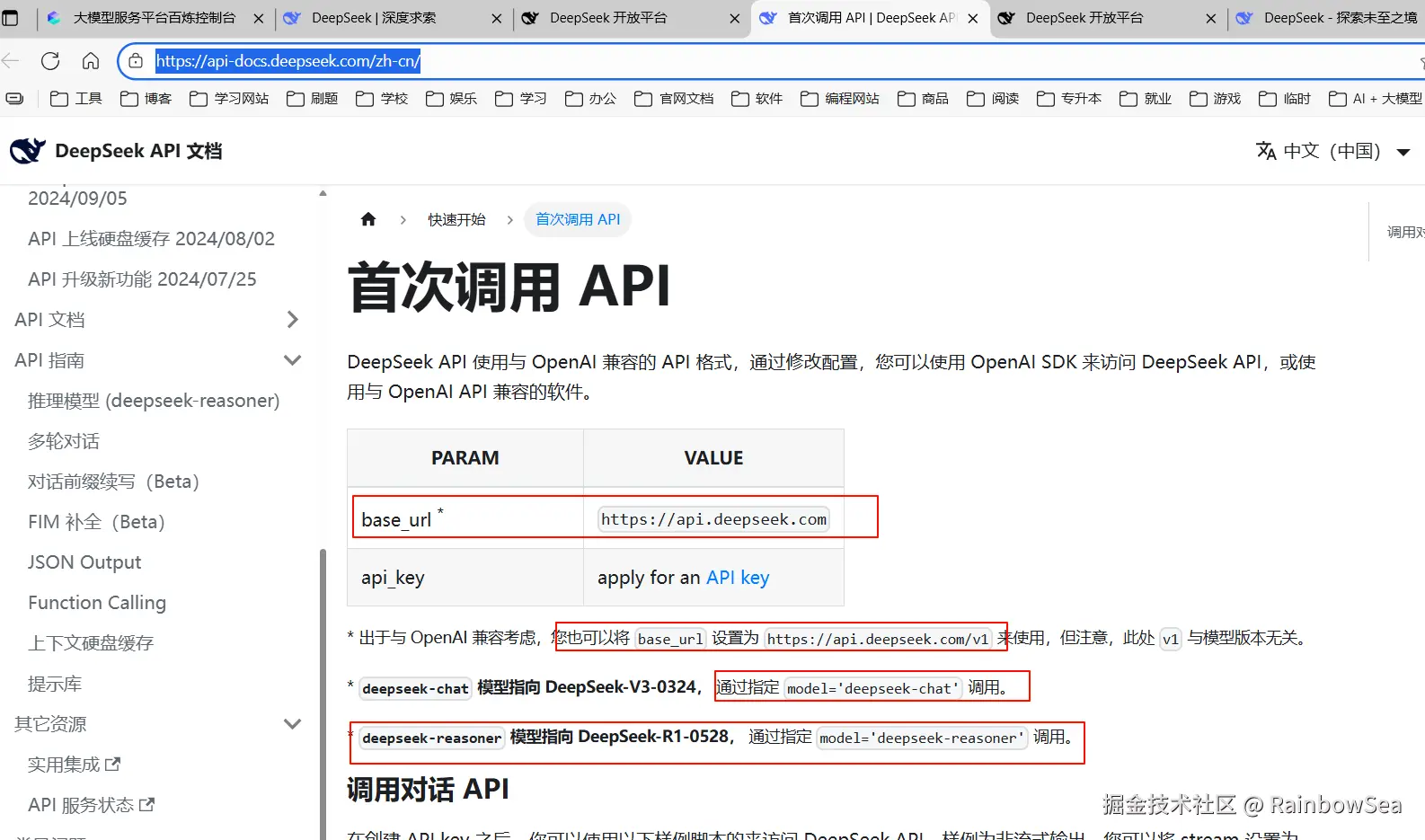
Task: Open 博客 bookmarks folder
Action: [x=146, y=99]
